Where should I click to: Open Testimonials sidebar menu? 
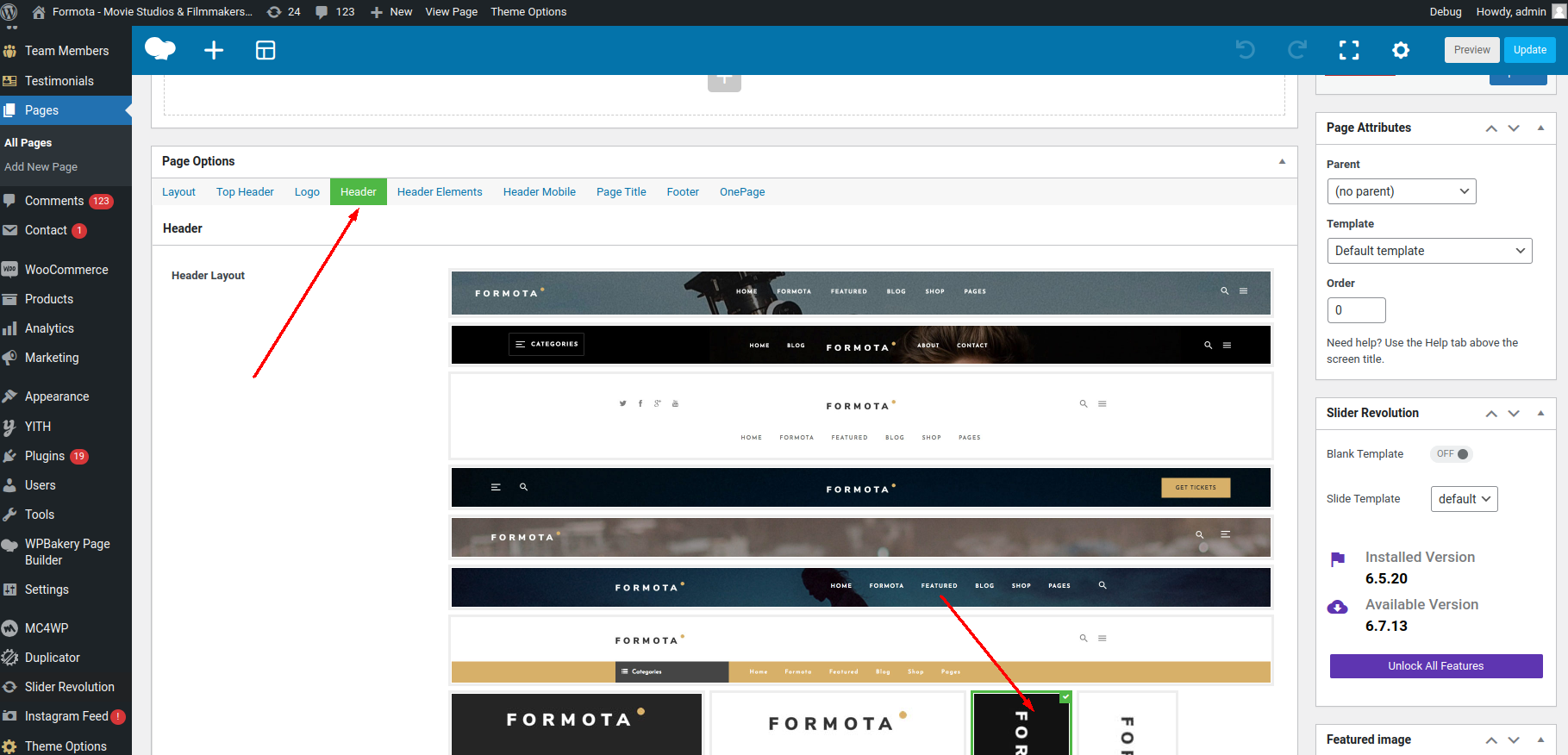click(x=66, y=81)
